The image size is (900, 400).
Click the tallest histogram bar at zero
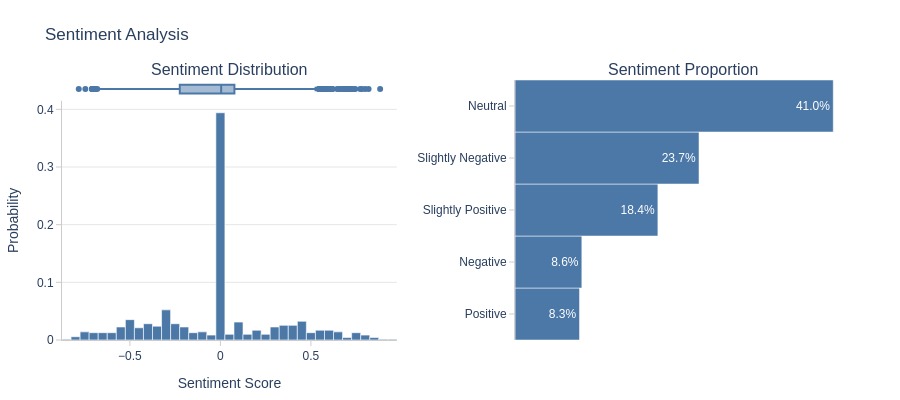point(220,226)
